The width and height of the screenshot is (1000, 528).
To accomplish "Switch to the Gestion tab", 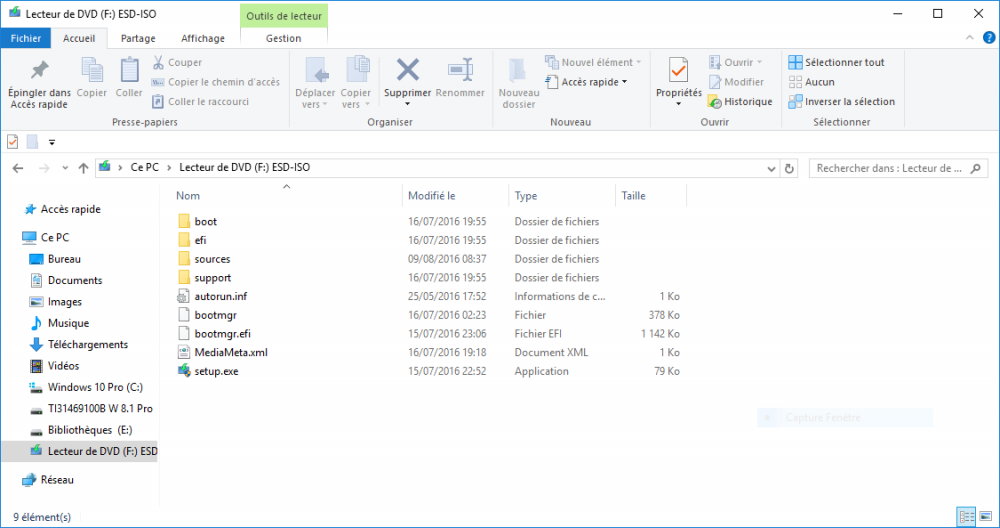I will (x=284, y=38).
